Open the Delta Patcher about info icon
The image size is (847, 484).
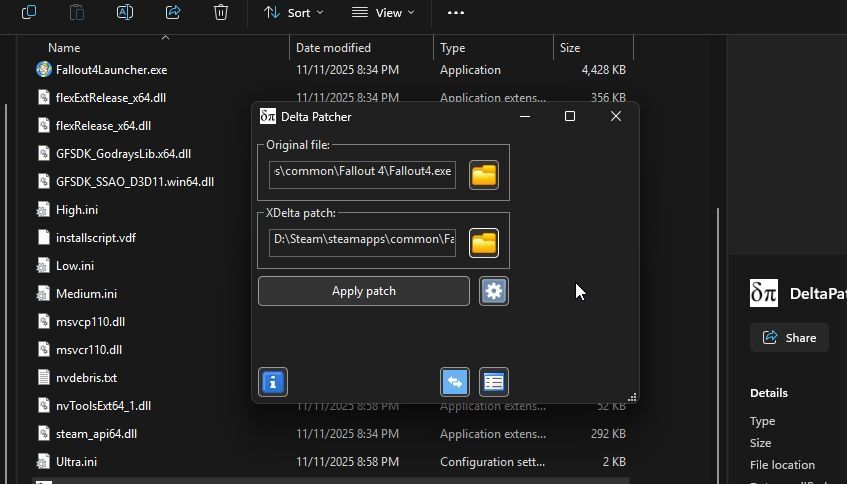tap(273, 382)
